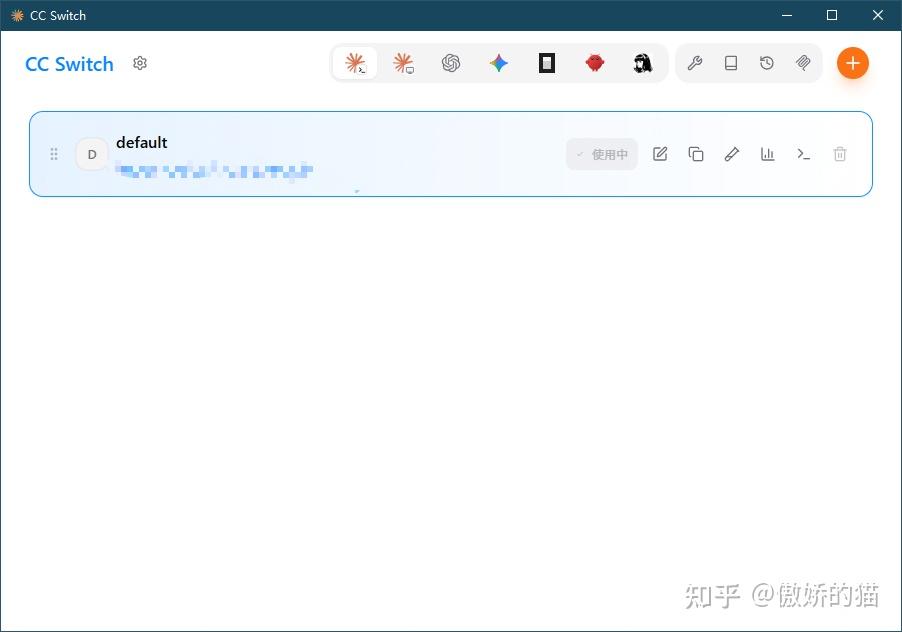View usage statistics for default provider

click(x=768, y=154)
